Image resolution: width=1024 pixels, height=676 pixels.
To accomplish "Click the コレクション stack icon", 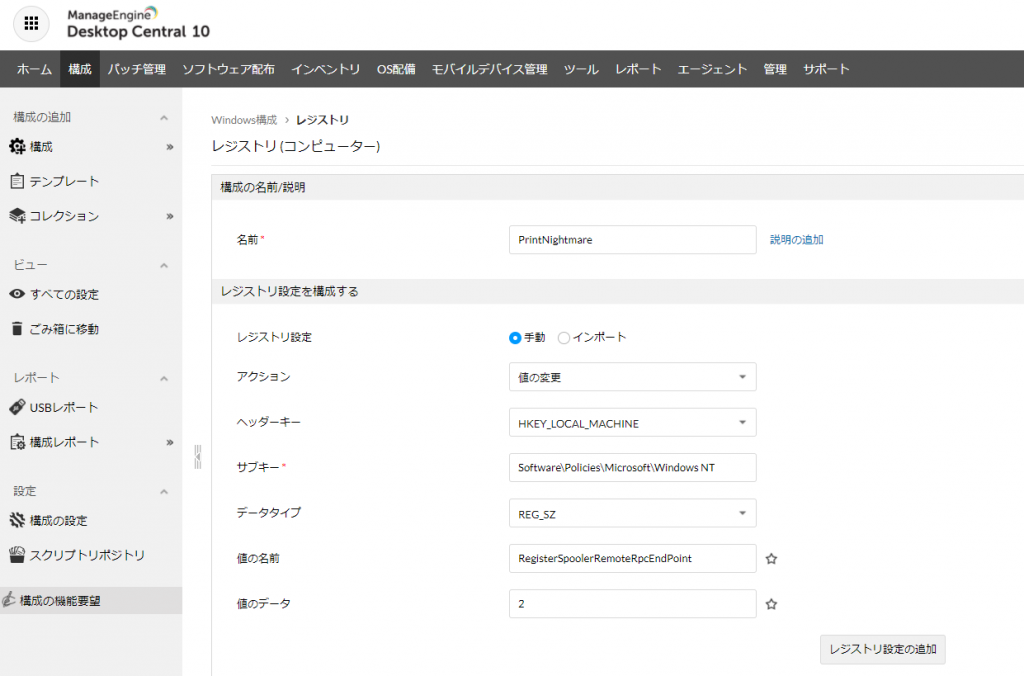I will pos(17,216).
